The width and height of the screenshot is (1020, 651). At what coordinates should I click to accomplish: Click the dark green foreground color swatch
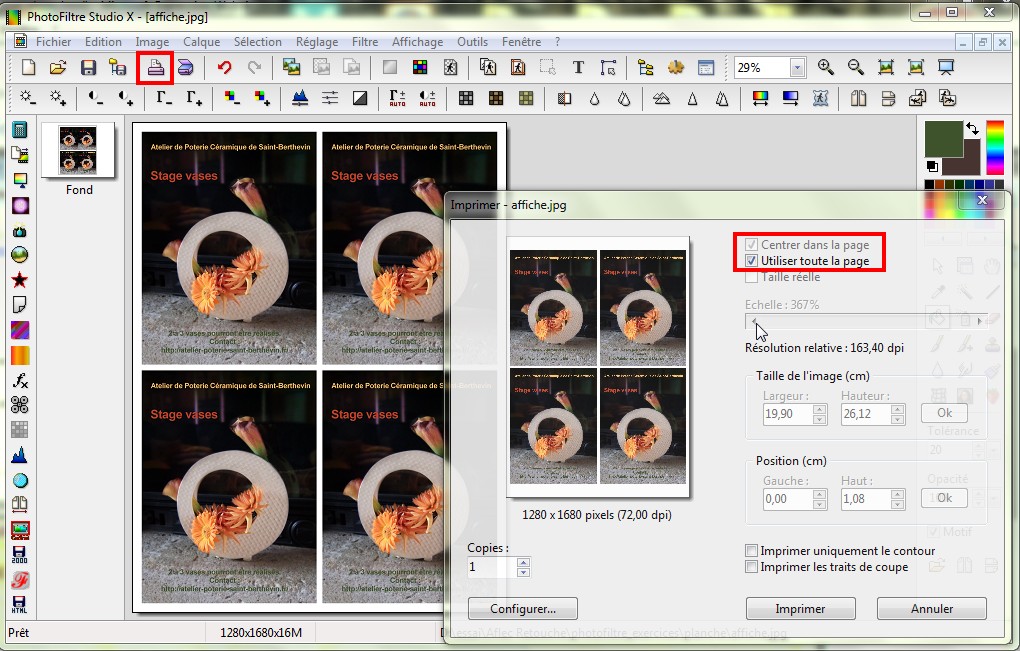click(943, 138)
